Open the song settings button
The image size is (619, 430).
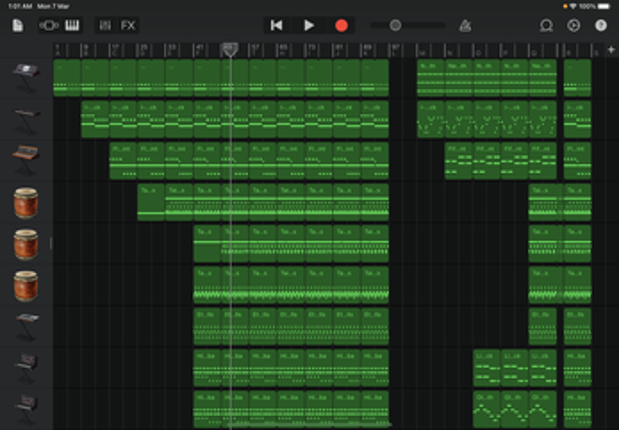pos(573,25)
